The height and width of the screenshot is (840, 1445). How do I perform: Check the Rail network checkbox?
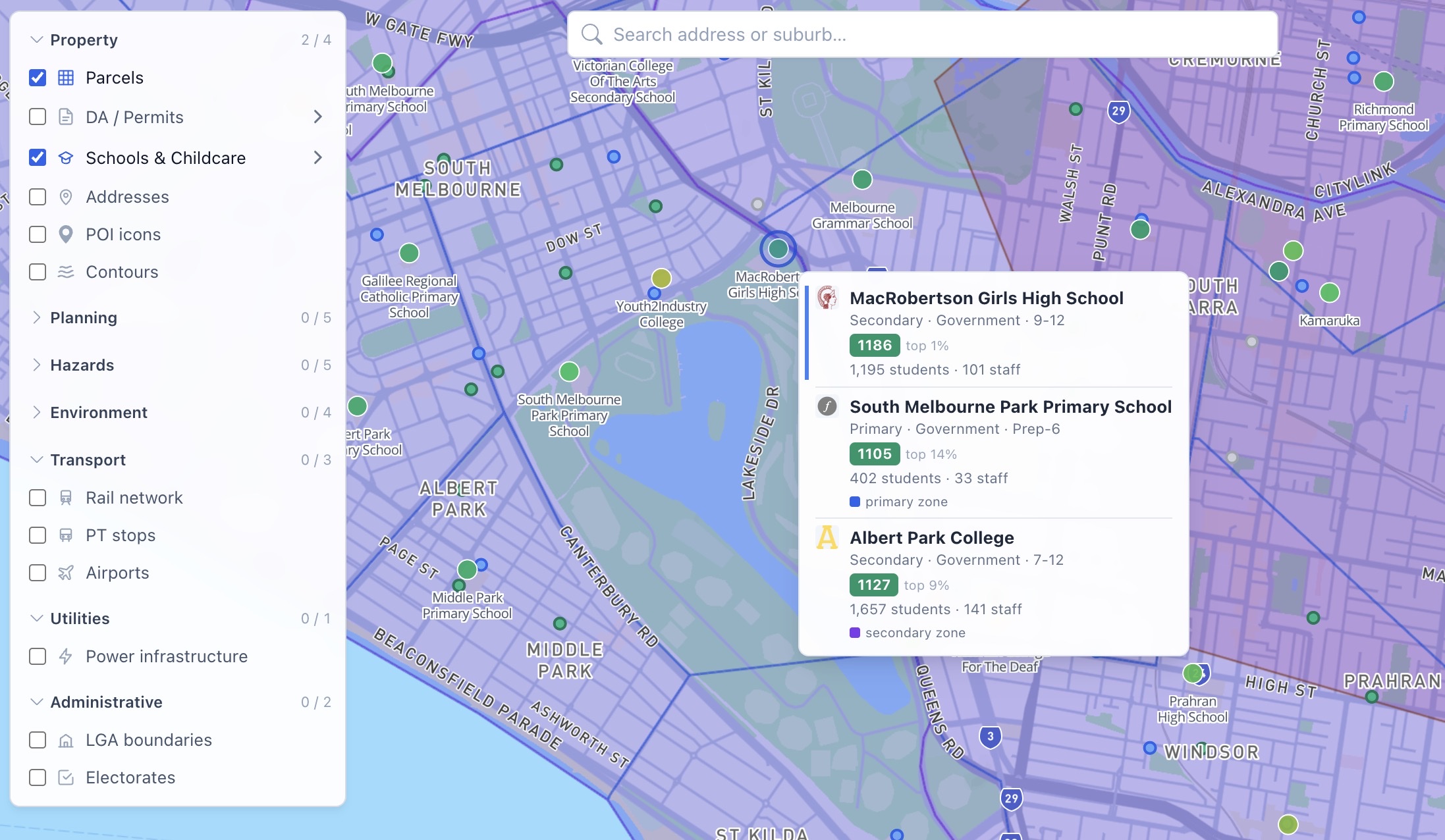tap(38, 498)
